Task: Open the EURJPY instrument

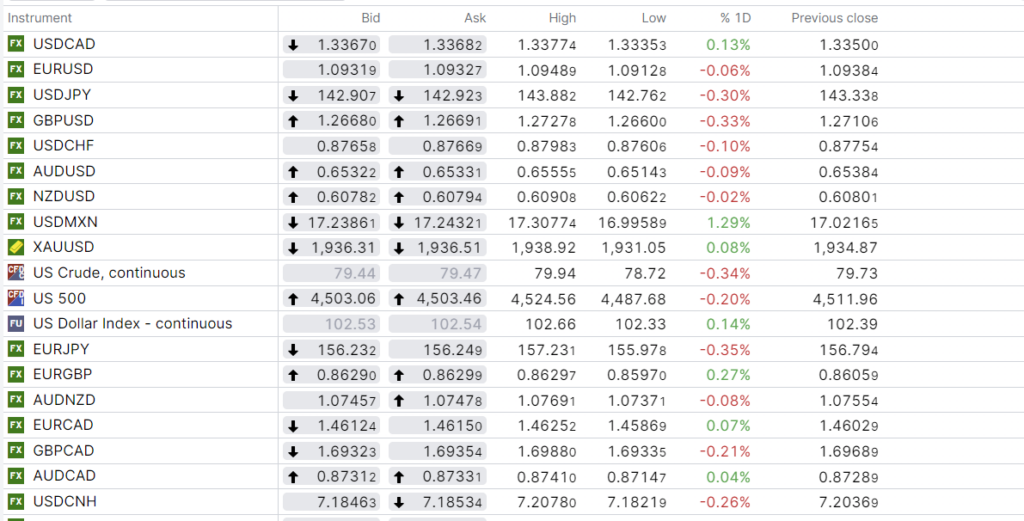Action: point(61,349)
